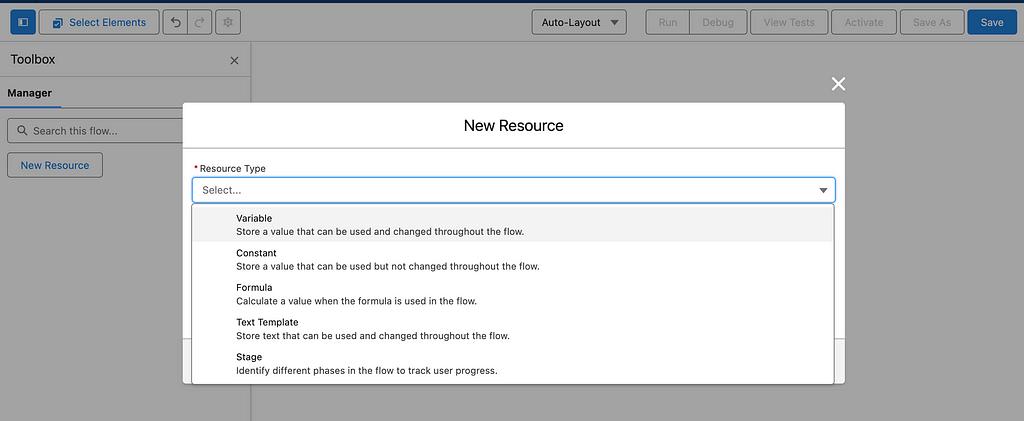1024x421 pixels.
Task: Click the Undo arrow icon
Action: (x=176, y=22)
